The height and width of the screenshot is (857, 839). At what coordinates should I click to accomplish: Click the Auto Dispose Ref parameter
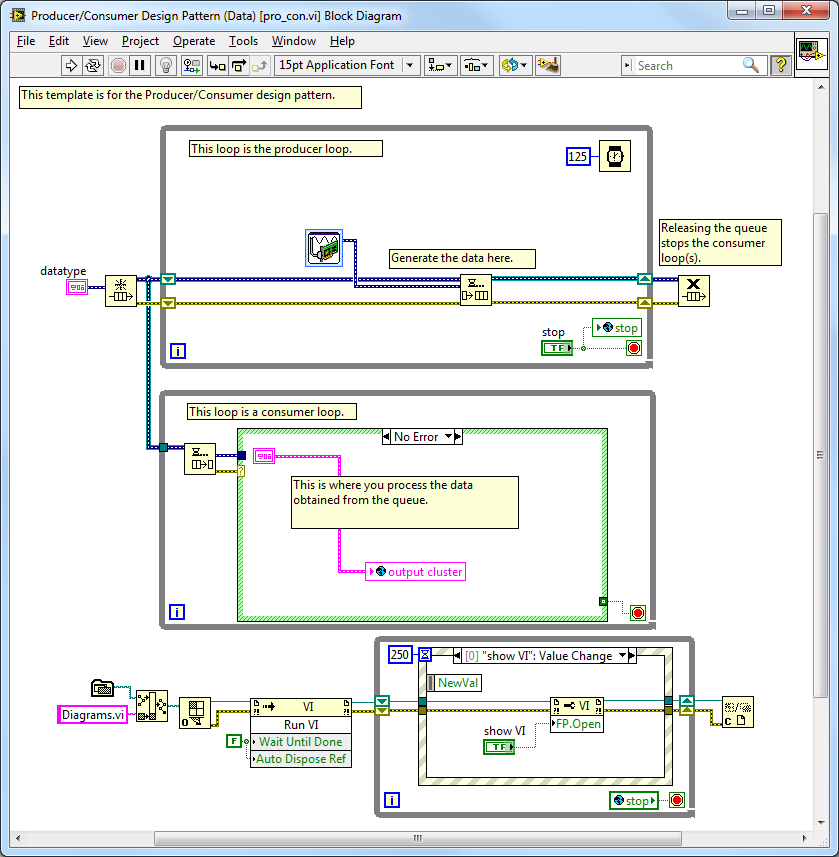[301, 759]
